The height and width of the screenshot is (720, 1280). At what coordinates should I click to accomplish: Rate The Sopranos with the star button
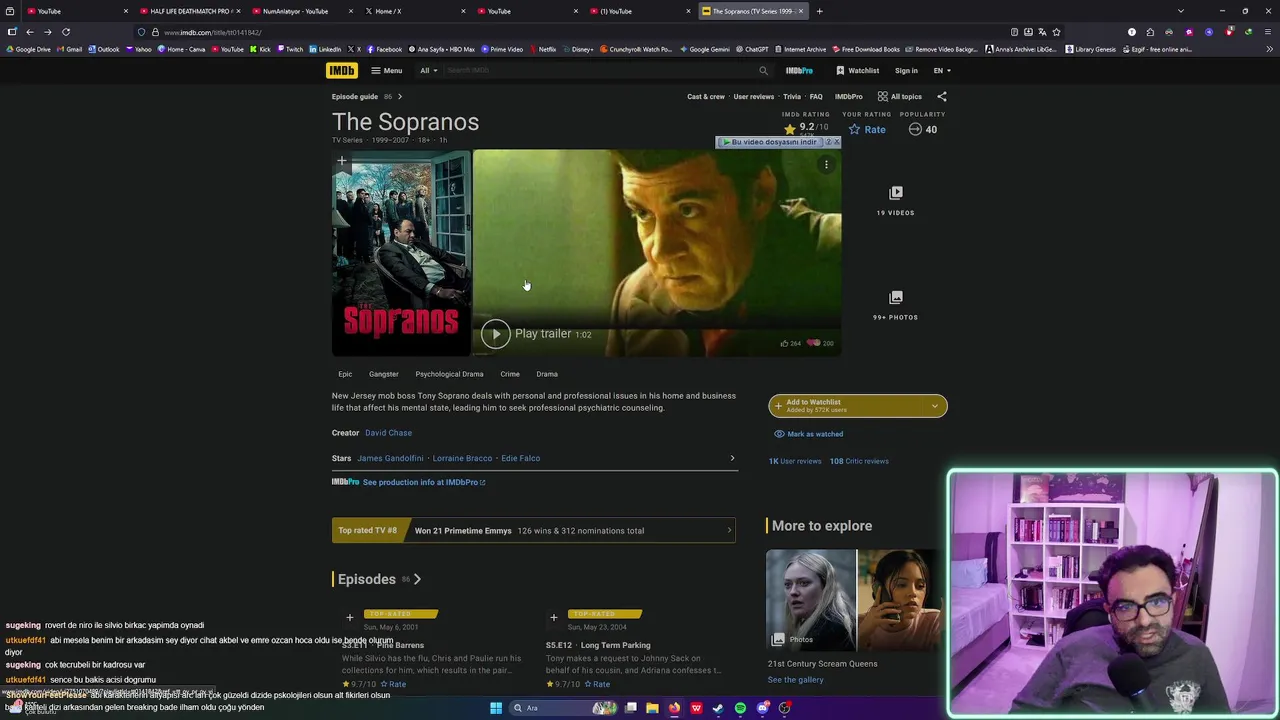click(x=867, y=129)
